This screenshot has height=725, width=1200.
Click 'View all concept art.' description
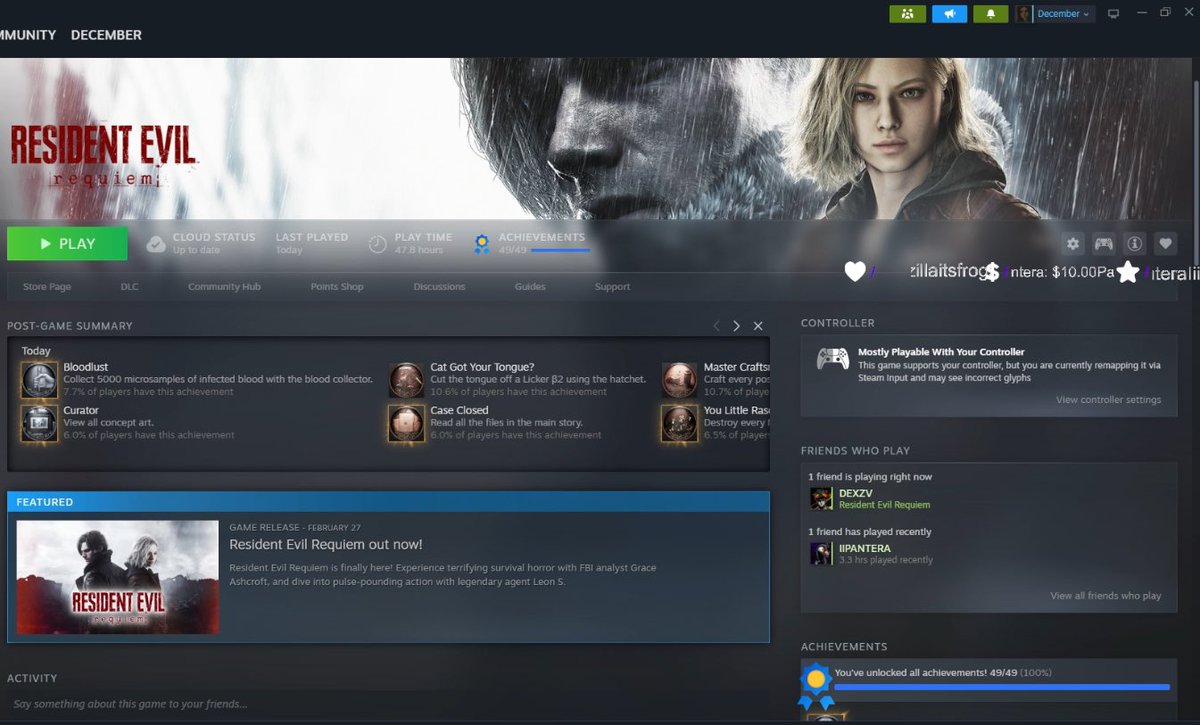109,423
